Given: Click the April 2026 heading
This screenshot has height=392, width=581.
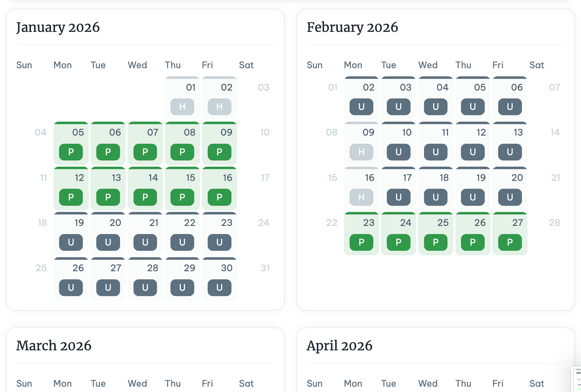Looking at the screenshot, I should [x=339, y=346].
